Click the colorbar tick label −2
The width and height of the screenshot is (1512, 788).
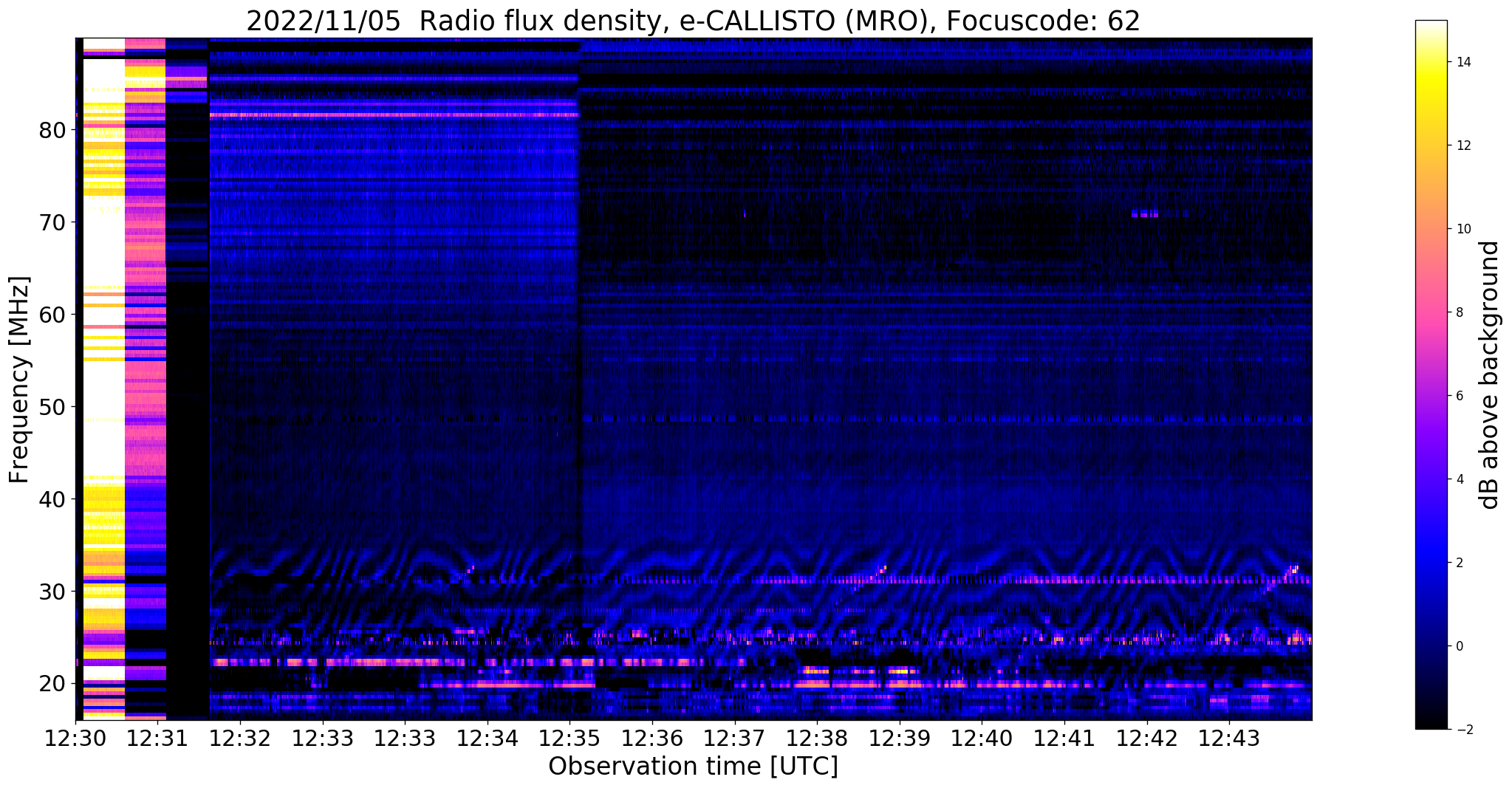click(1463, 730)
